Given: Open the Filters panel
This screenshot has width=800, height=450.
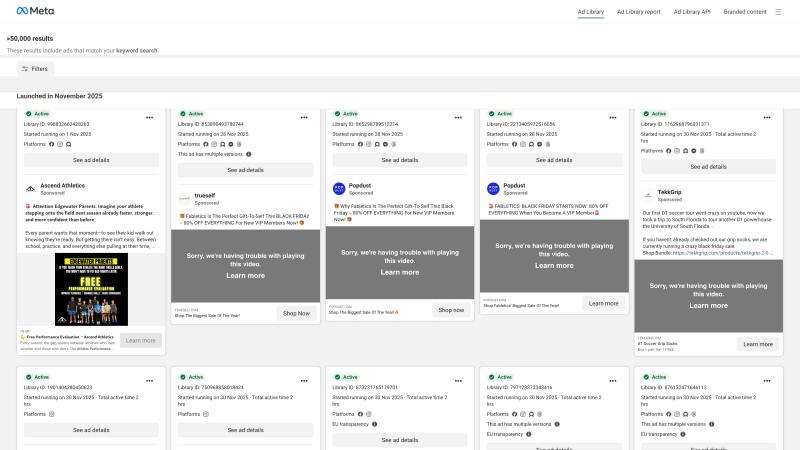Looking at the screenshot, I should [35, 69].
